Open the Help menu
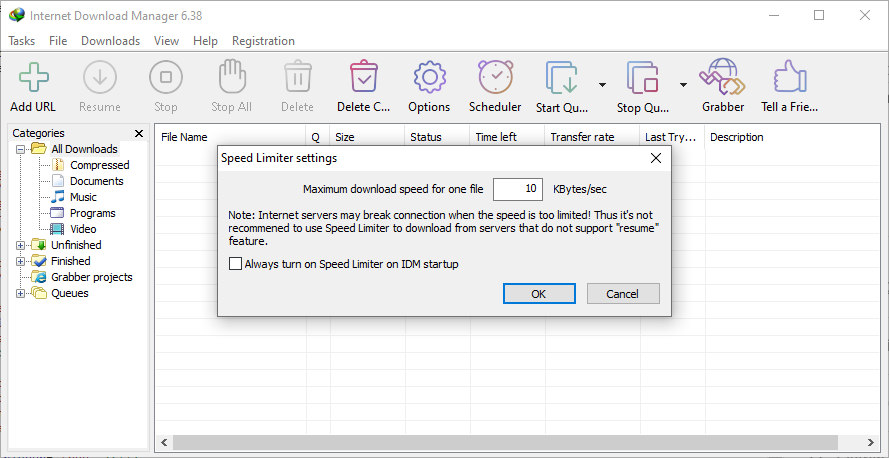The width and height of the screenshot is (889, 458). click(x=205, y=41)
